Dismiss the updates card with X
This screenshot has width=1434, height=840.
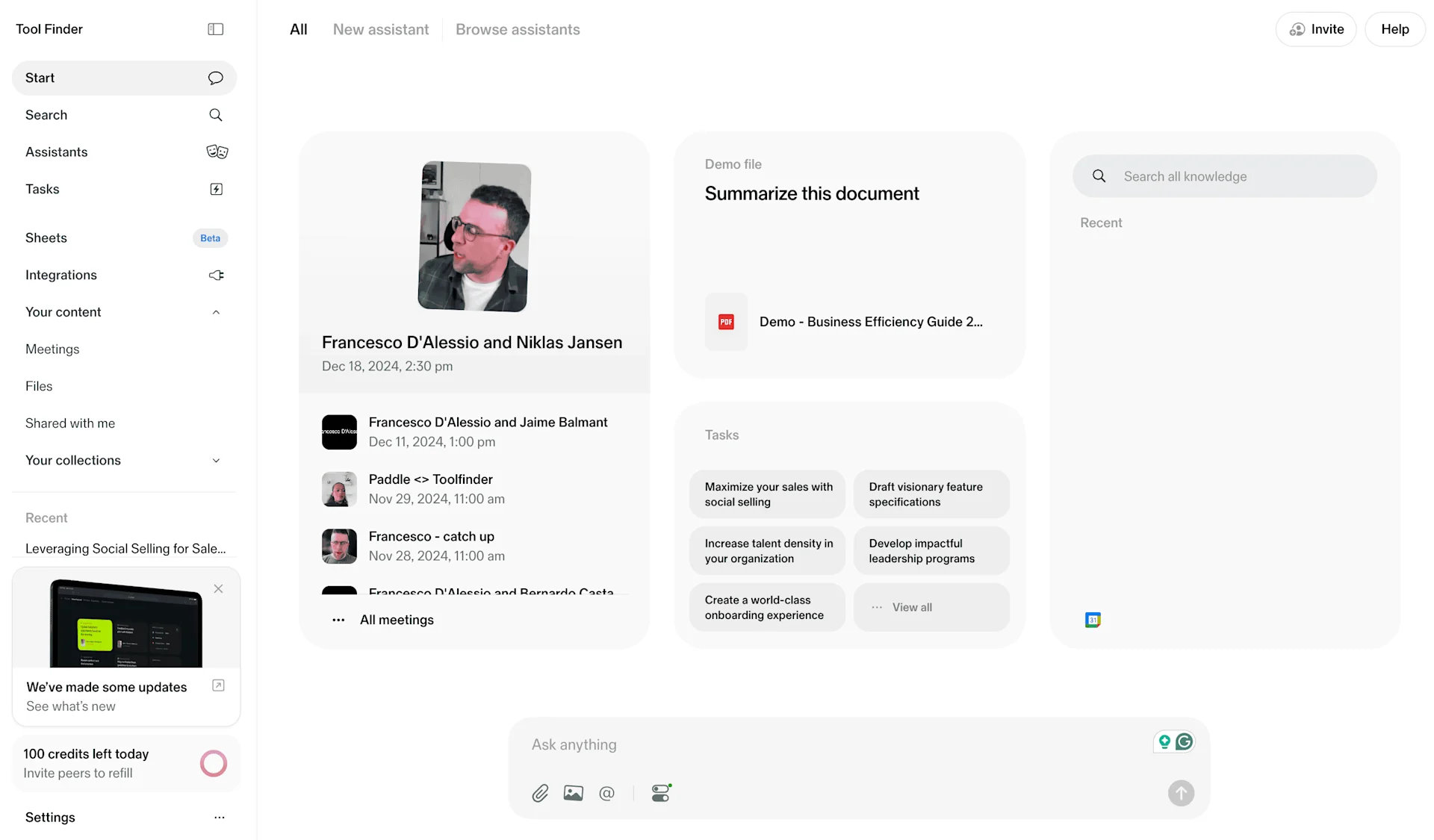click(218, 589)
